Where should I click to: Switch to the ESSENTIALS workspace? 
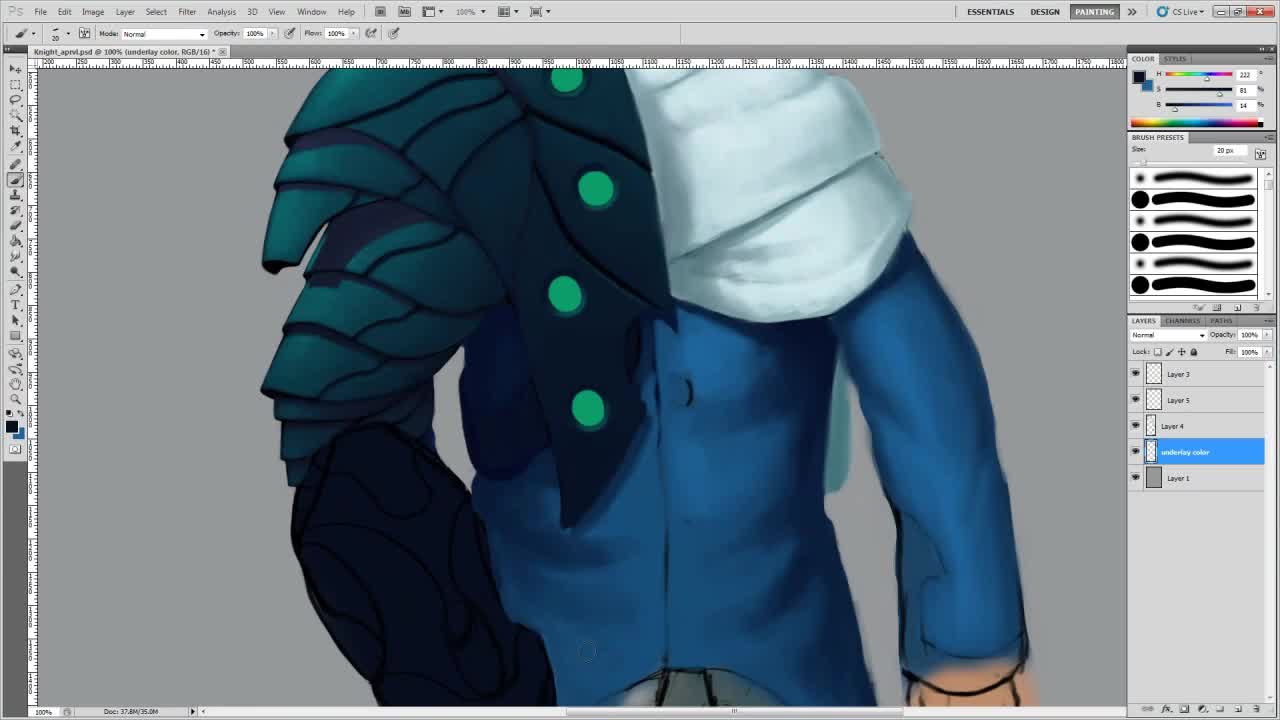990,11
